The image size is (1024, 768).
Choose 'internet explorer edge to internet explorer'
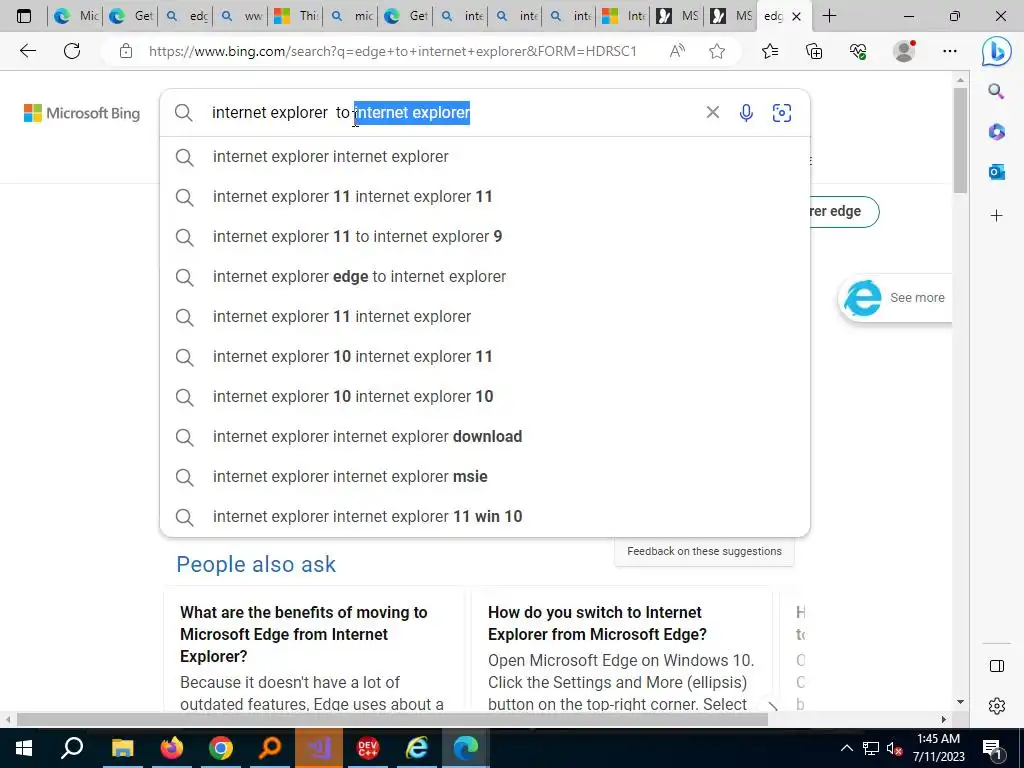click(485, 276)
